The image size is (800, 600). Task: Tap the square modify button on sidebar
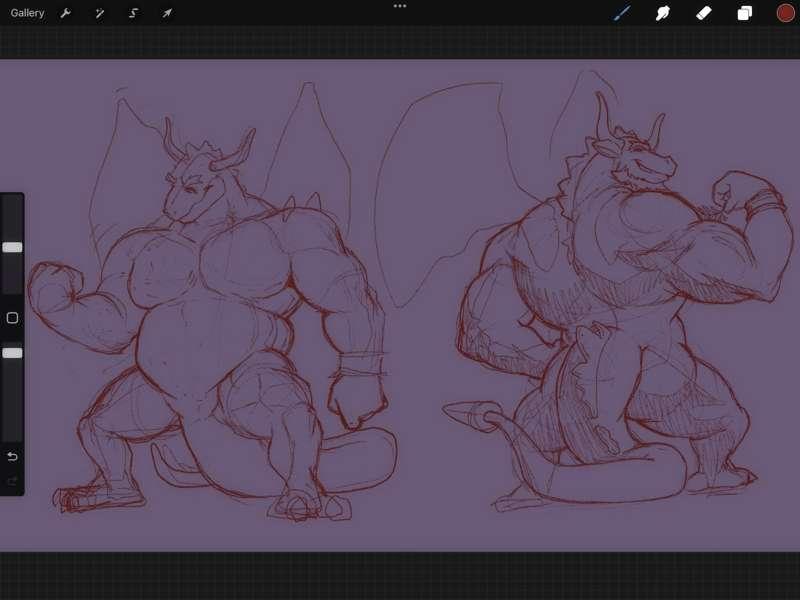[12, 318]
